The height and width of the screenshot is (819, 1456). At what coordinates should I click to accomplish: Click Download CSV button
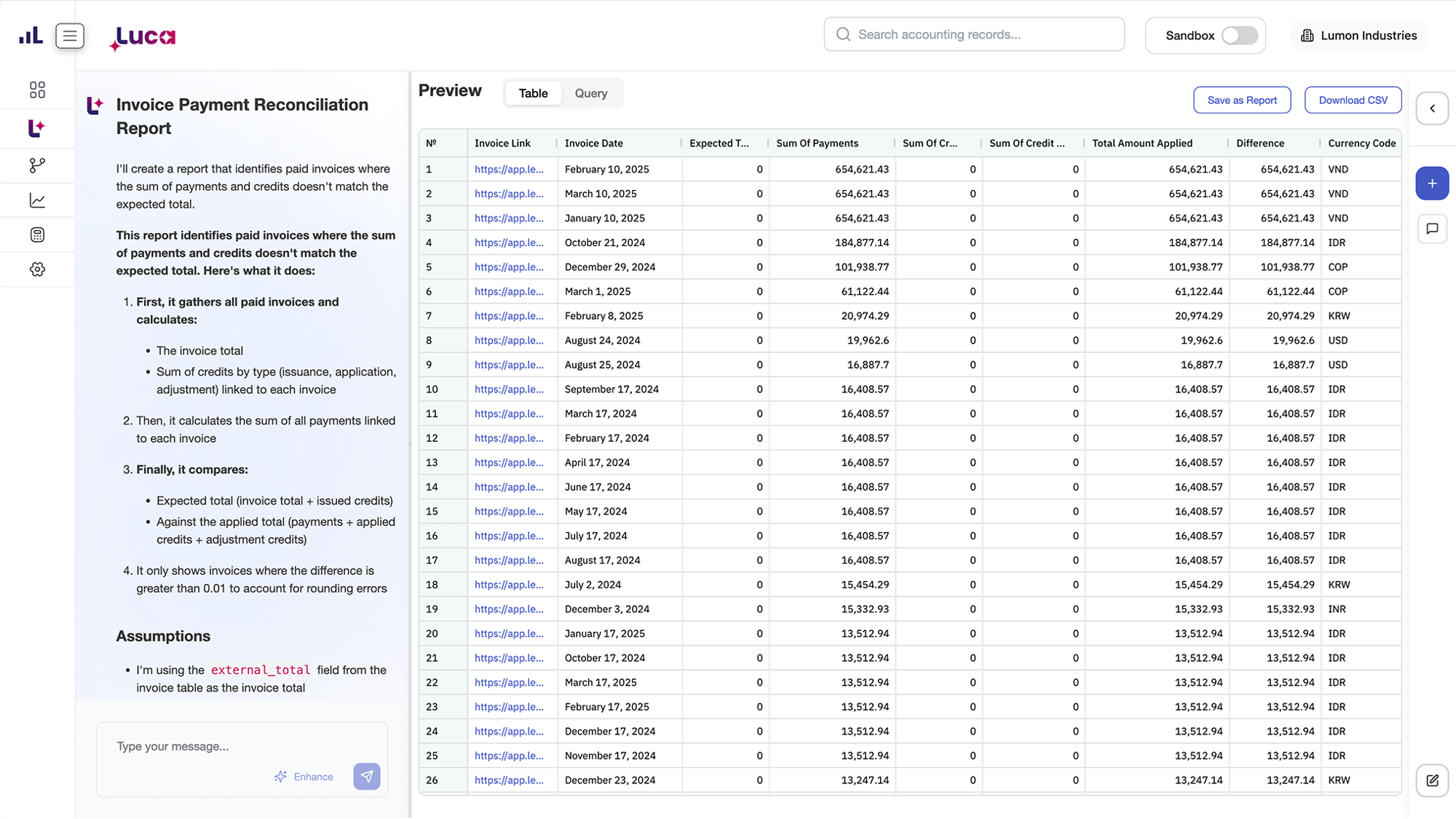(1353, 100)
